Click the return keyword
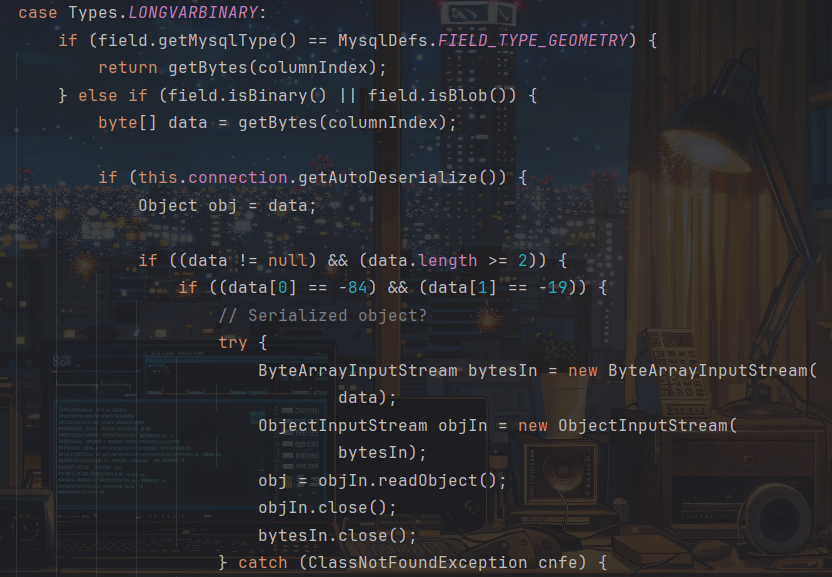Viewport: 832px width, 577px height. (x=127, y=67)
